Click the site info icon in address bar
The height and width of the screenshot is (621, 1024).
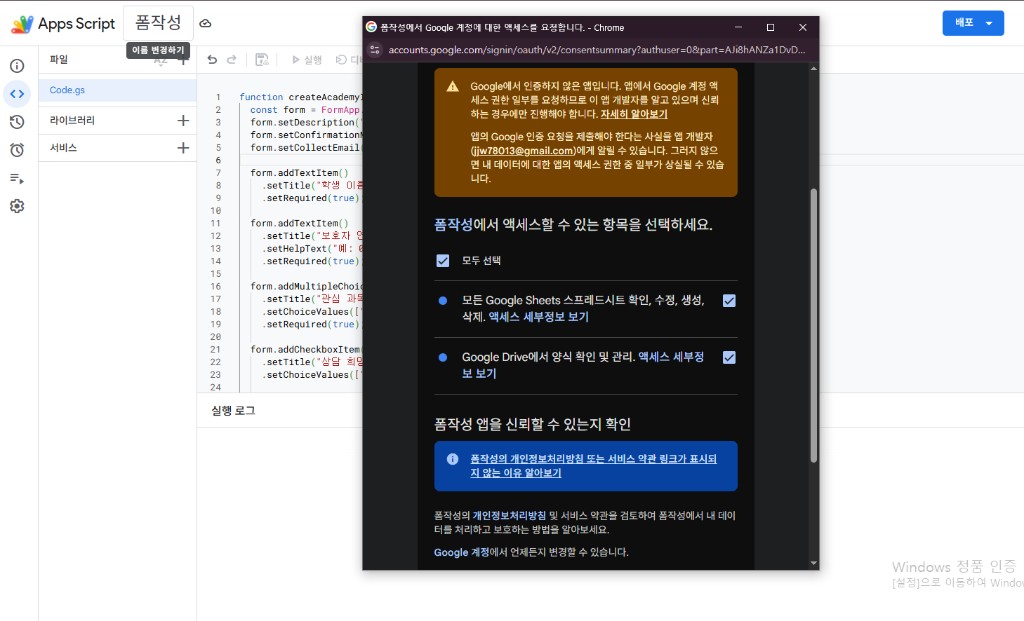point(375,50)
